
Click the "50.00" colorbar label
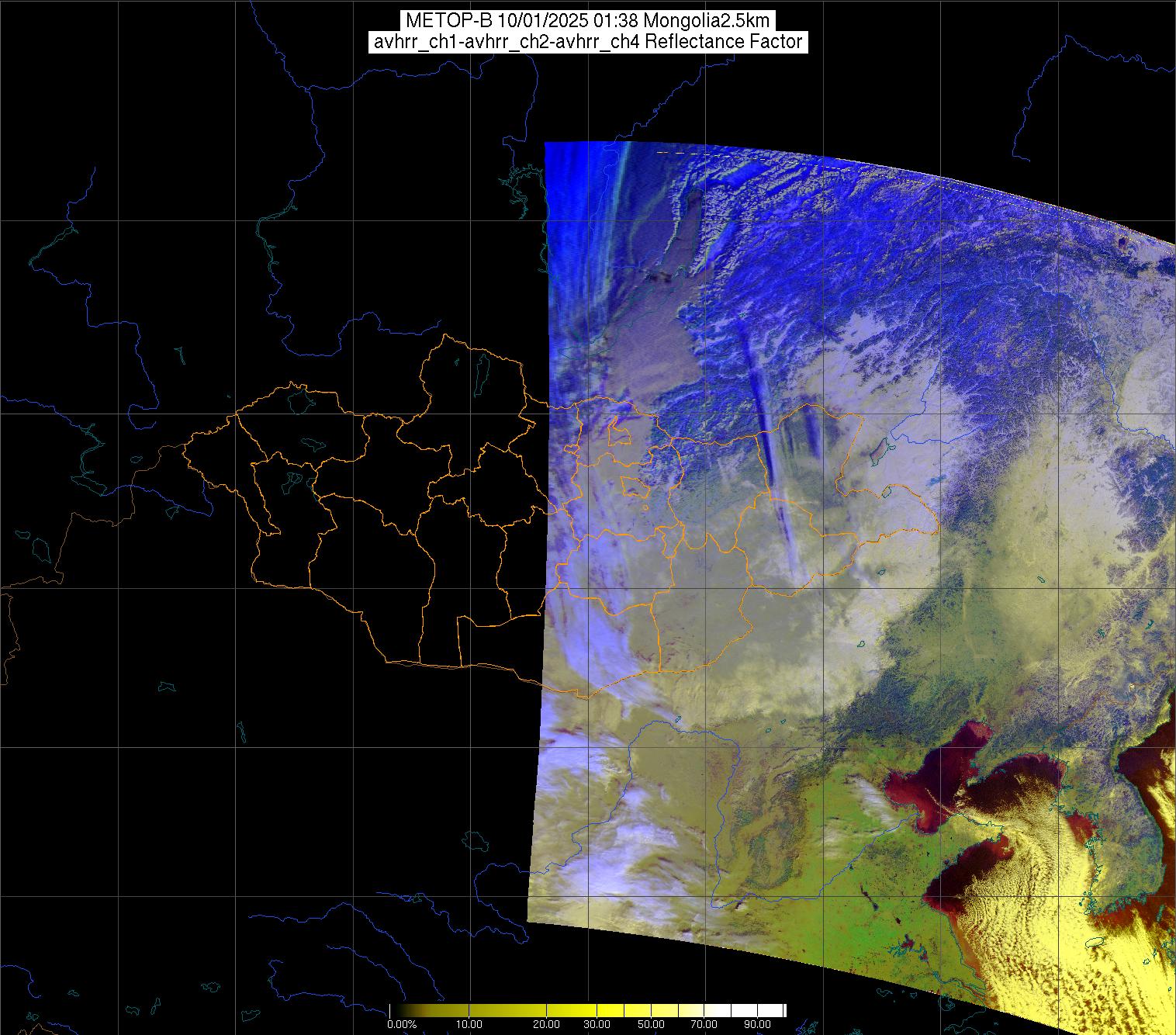point(652,1026)
